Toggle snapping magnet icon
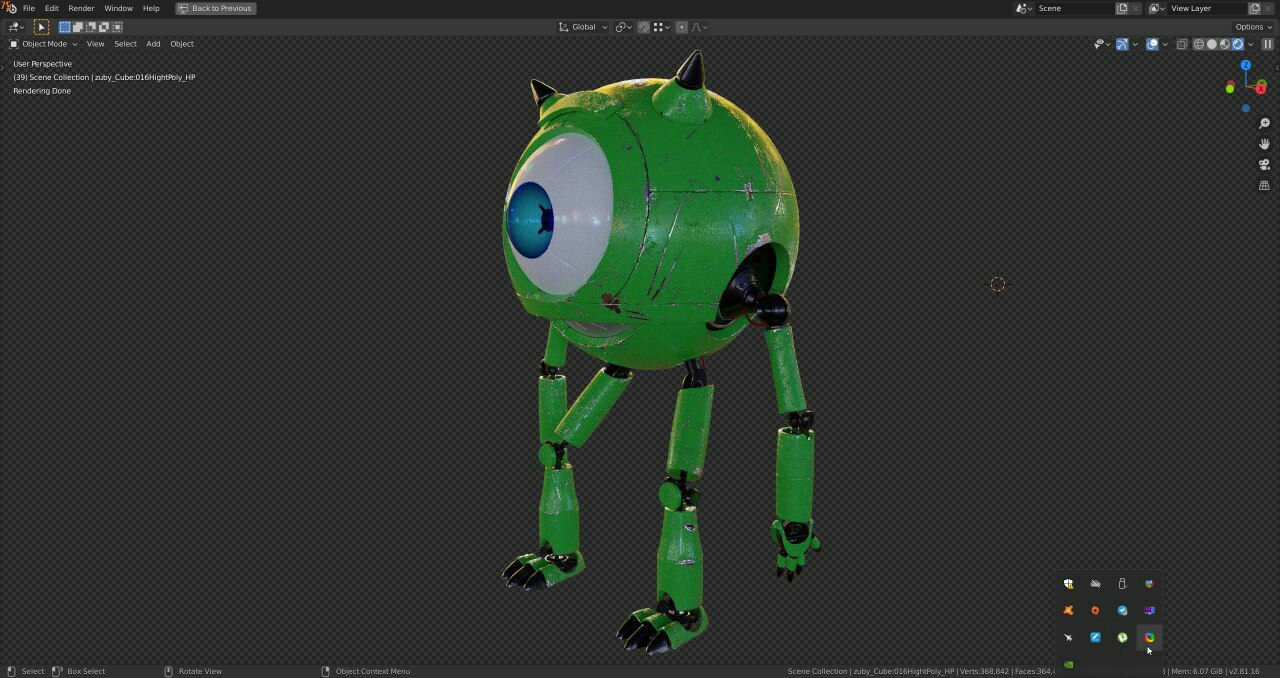The height and width of the screenshot is (678, 1280). click(644, 27)
